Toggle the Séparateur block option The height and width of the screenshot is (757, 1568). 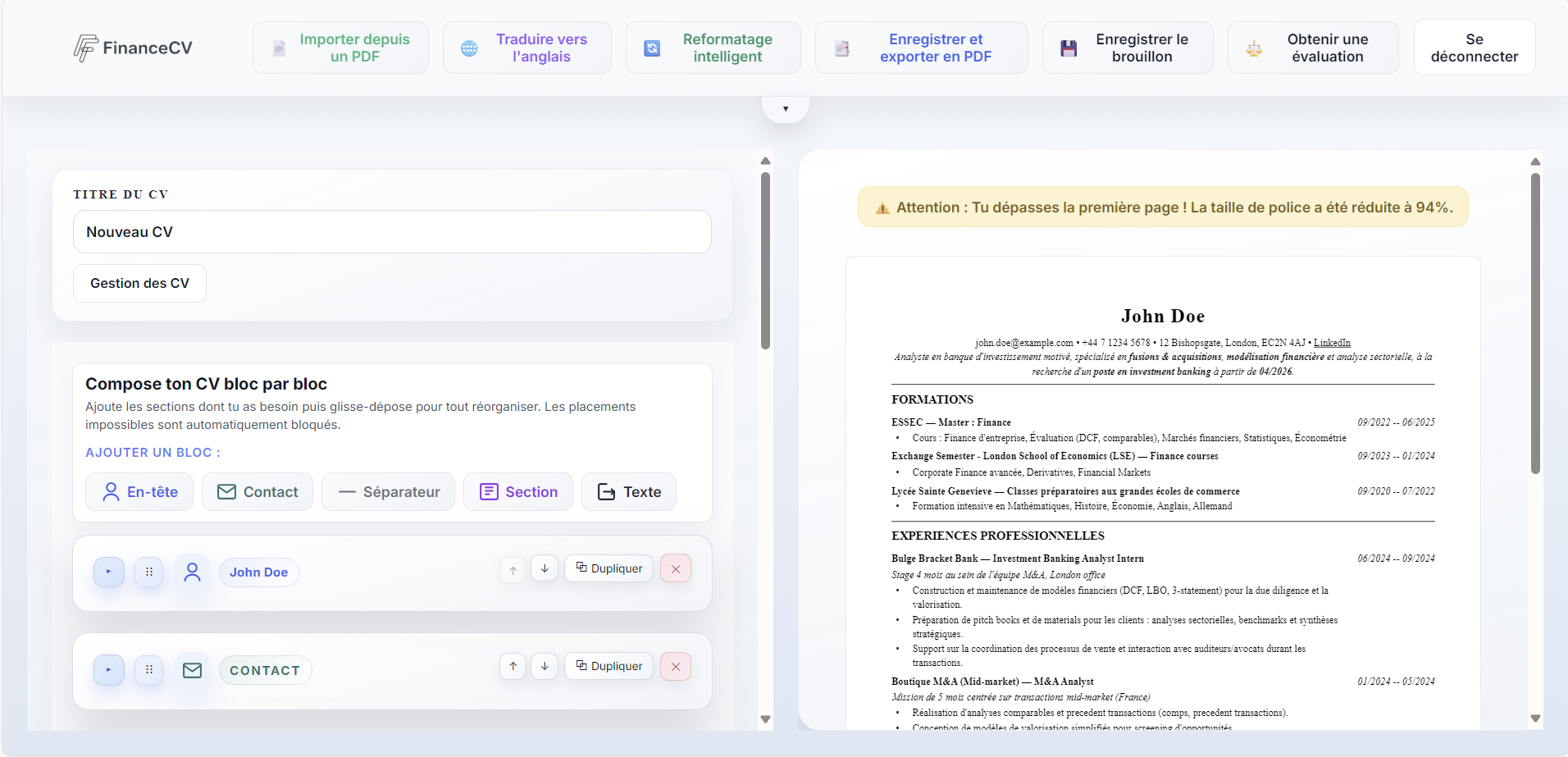click(x=387, y=491)
